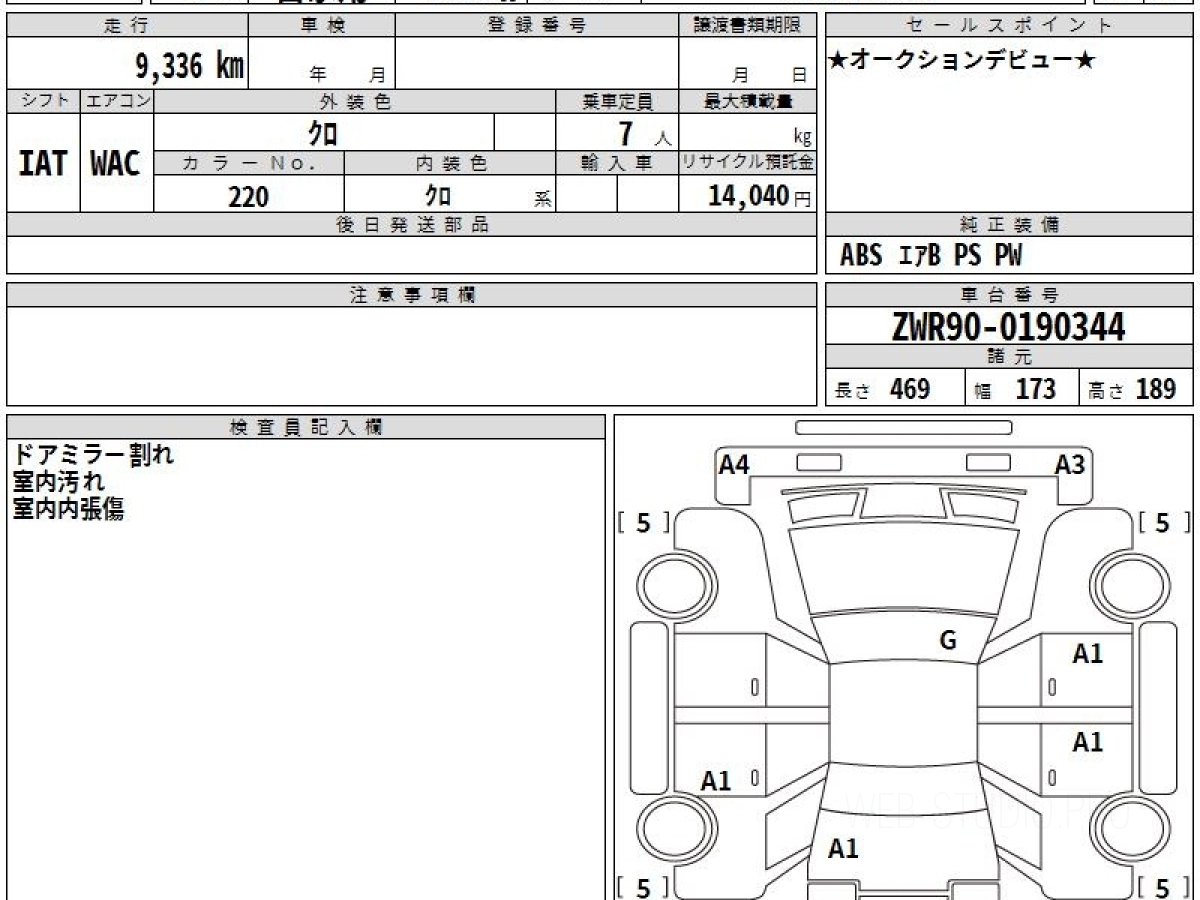Click the 内装色 header cell
The width and height of the screenshot is (1200, 900).
[450, 164]
